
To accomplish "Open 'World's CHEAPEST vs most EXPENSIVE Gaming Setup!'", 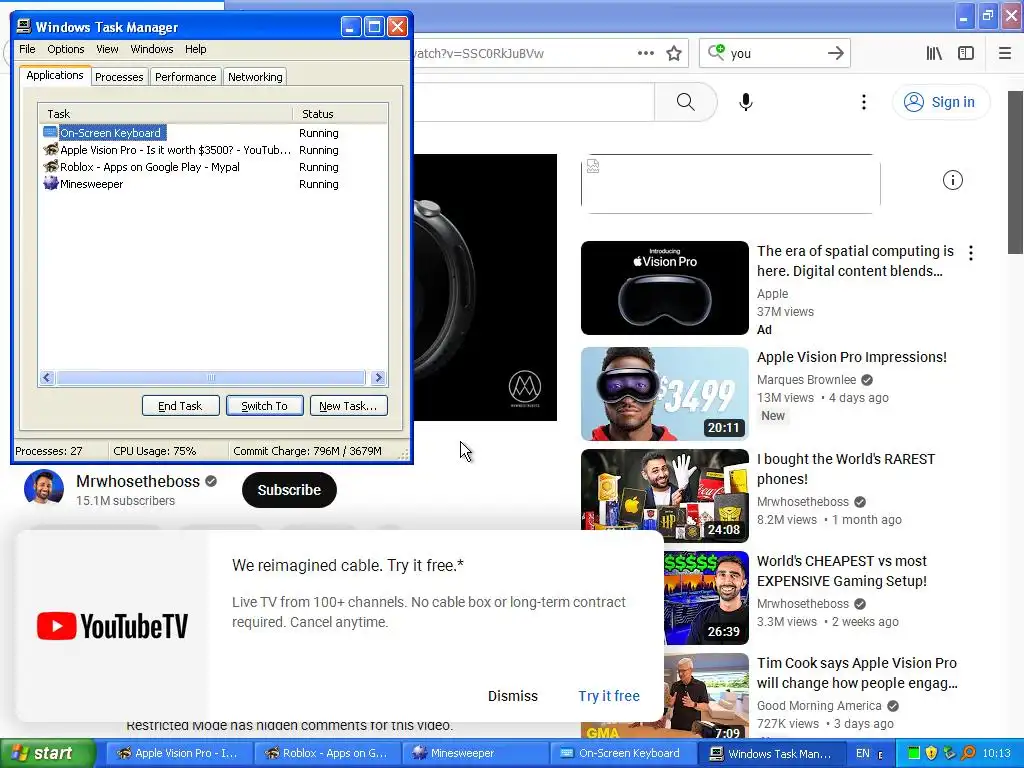I will click(x=842, y=571).
